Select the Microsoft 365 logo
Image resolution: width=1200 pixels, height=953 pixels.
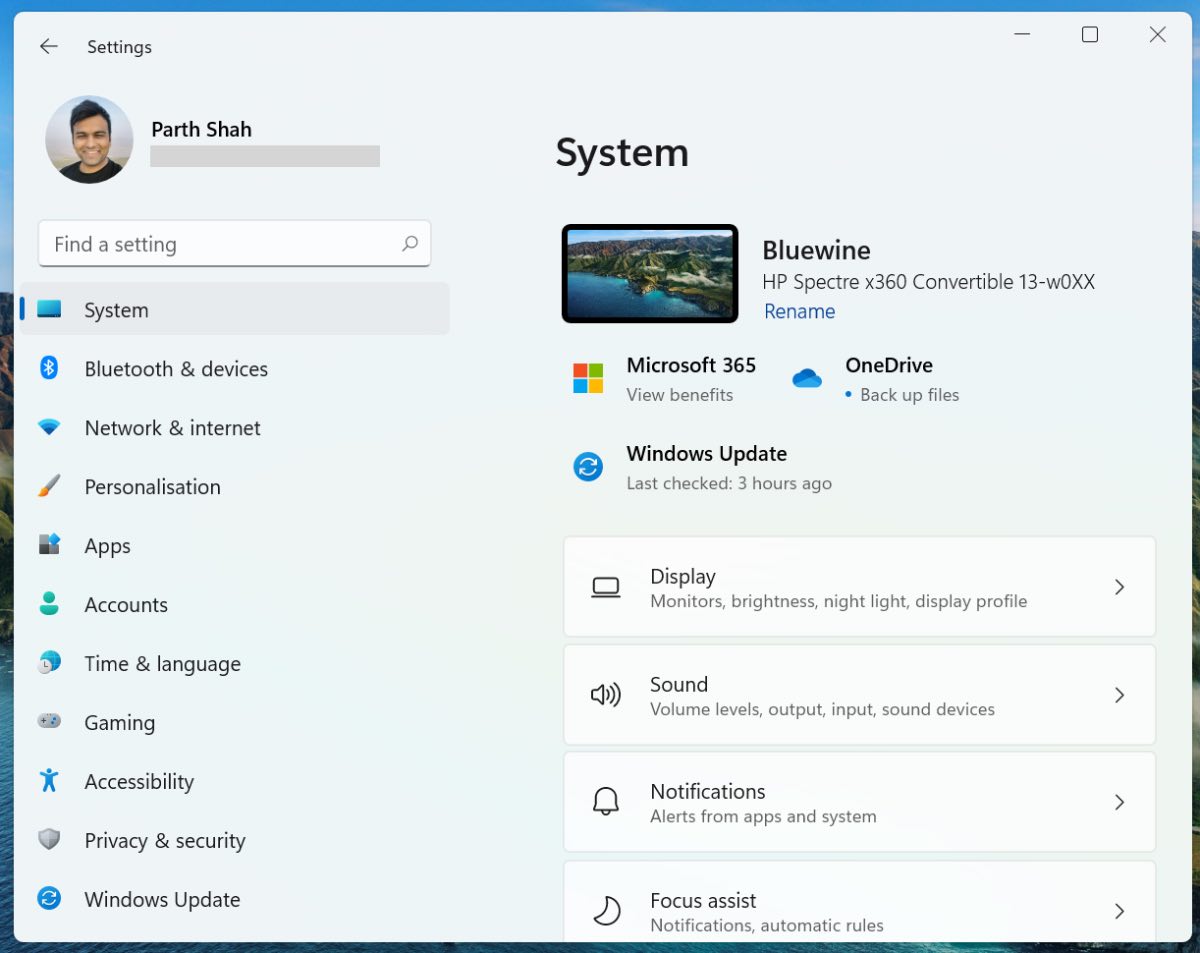tap(588, 378)
